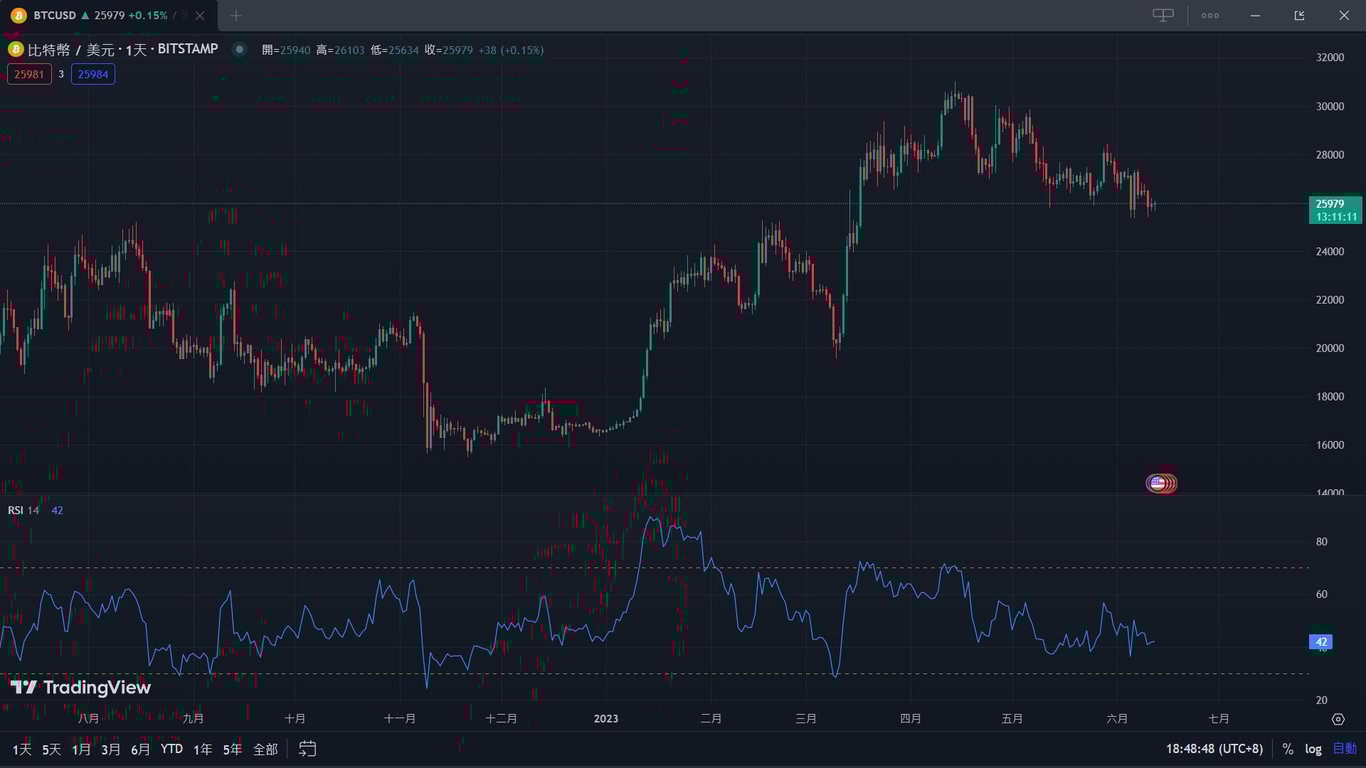Select the BTCUSD chart tab
The height and width of the screenshot is (768, 1366).
(108, 16)
